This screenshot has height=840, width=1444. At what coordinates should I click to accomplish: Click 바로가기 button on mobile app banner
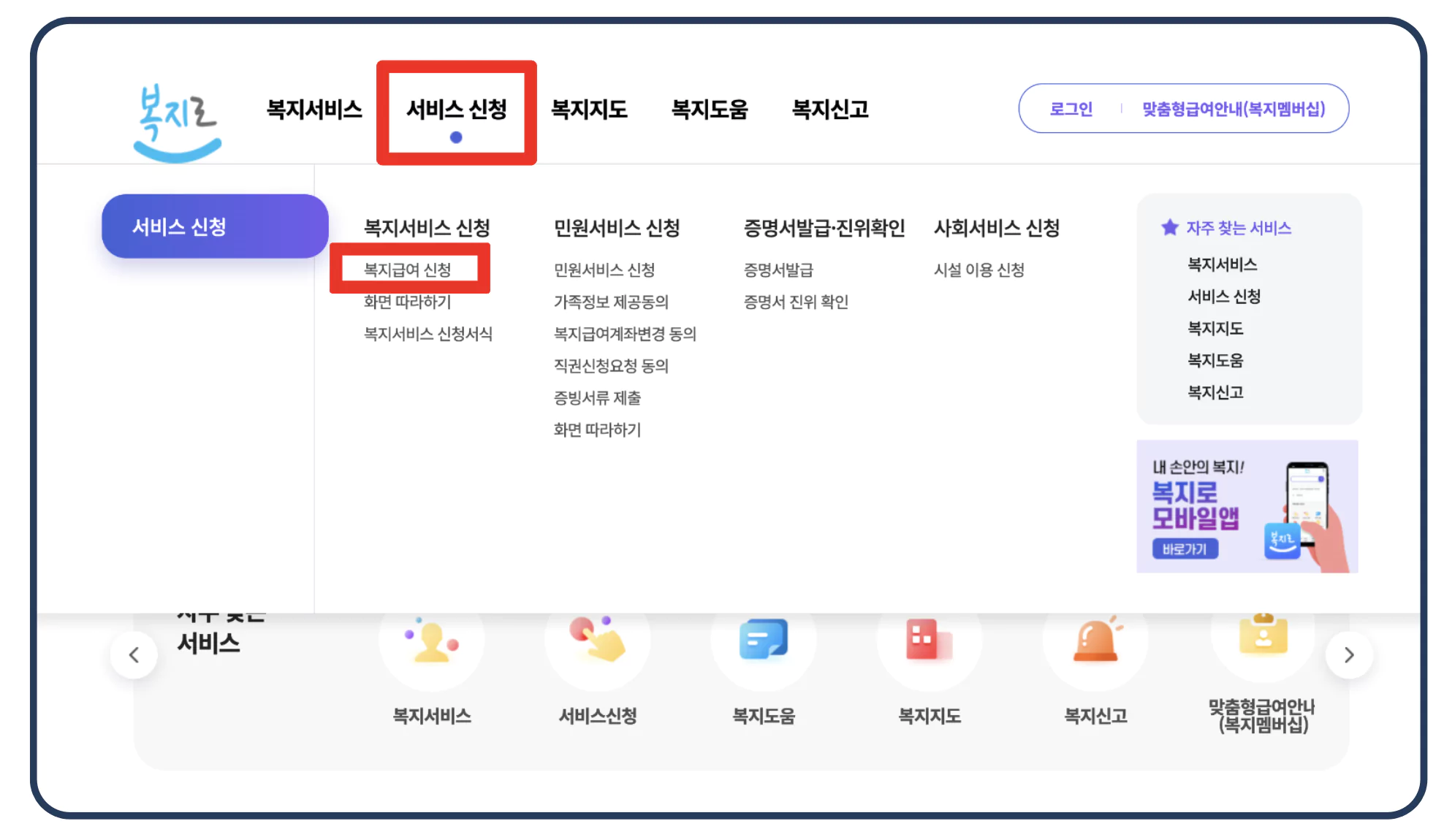coord(1185,549)
